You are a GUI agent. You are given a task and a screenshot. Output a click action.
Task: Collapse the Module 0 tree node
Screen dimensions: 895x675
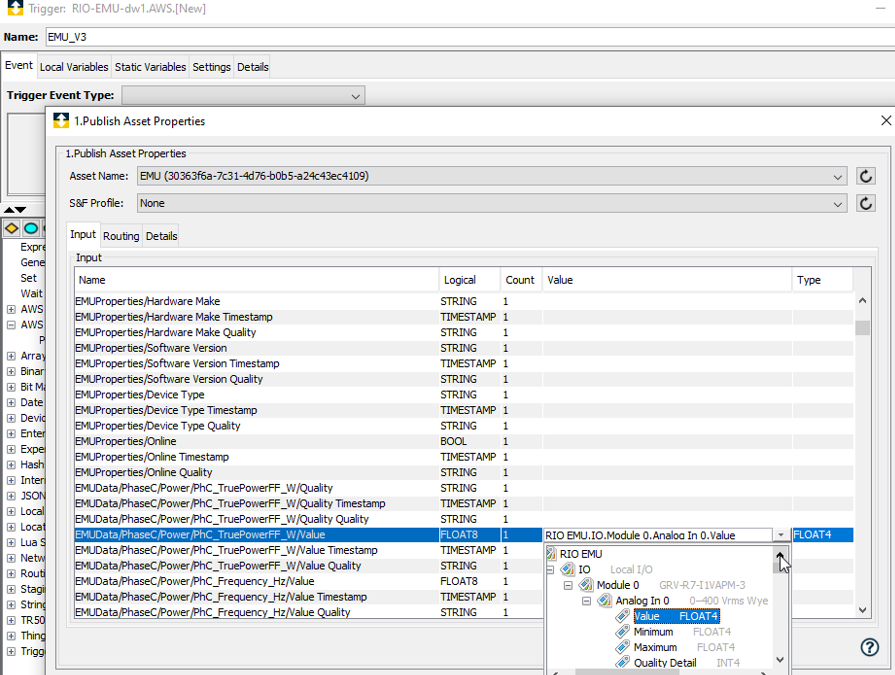(568, 585)
